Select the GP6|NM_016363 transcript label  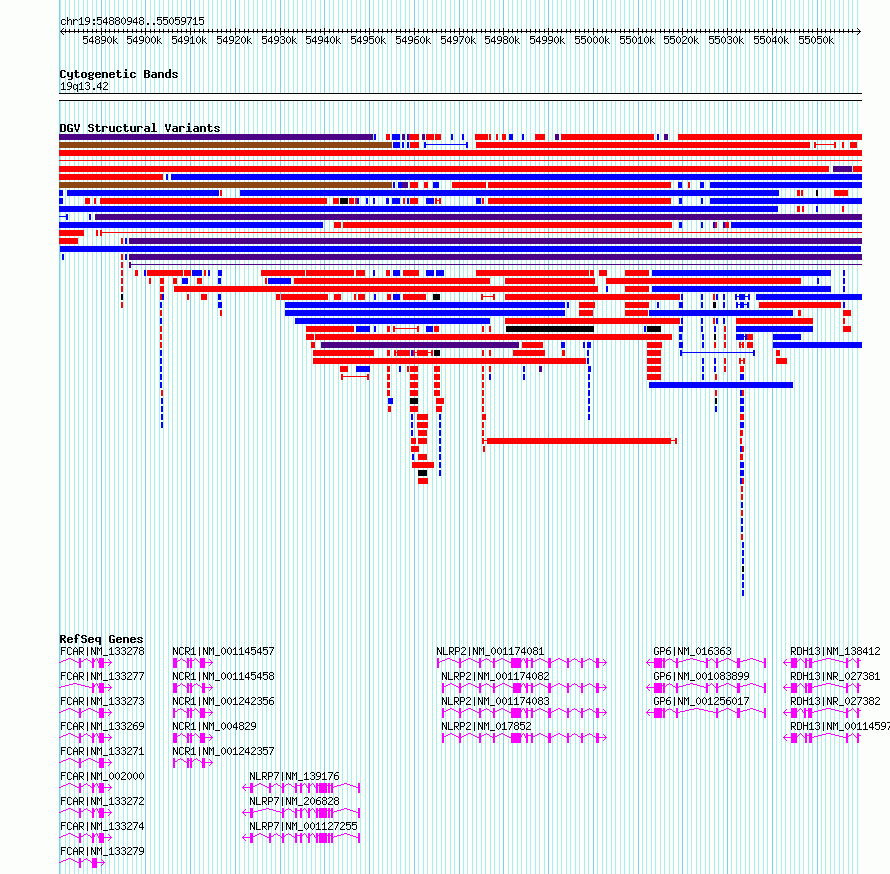click(692, 652)
